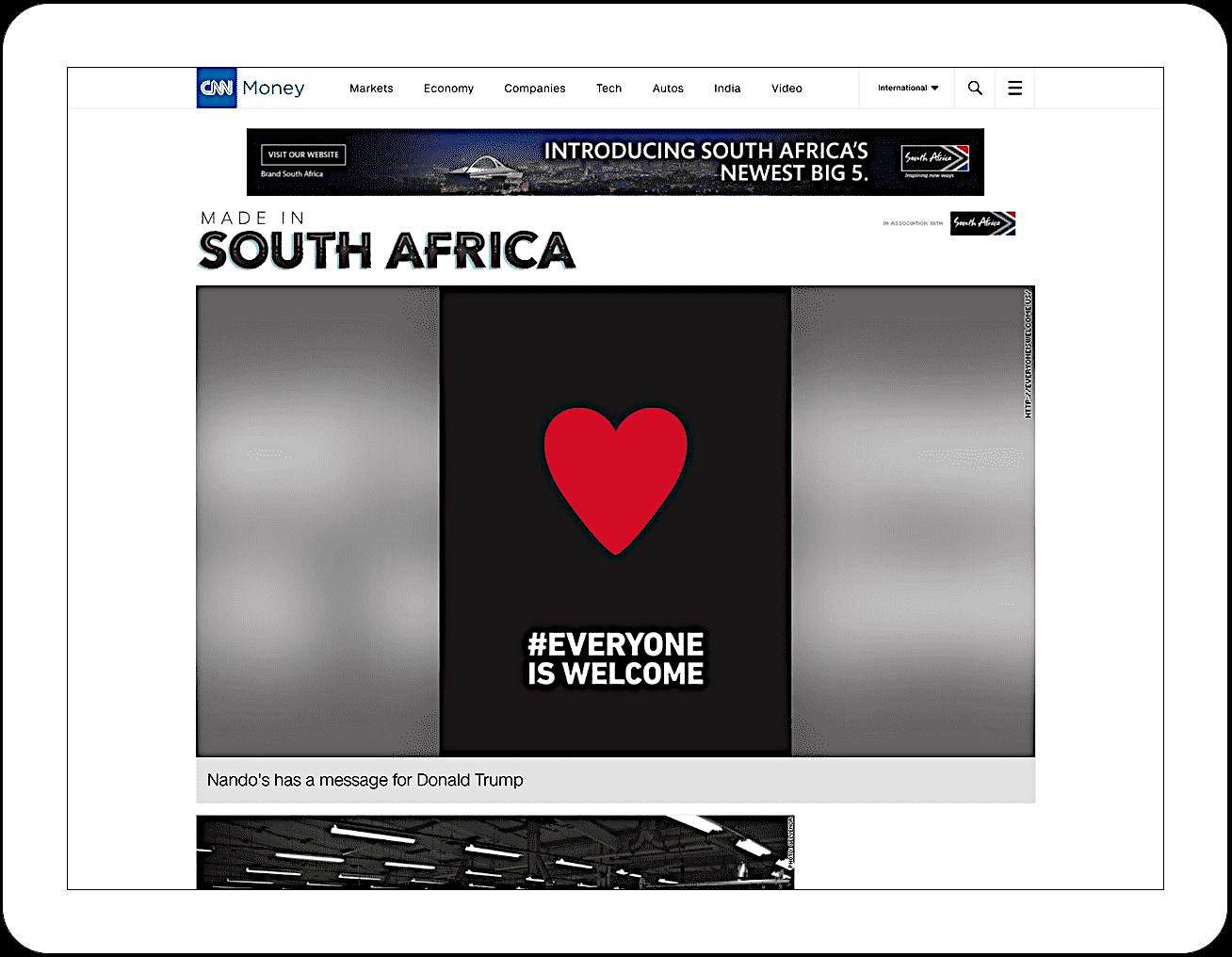Open the Nando's message for Donald Trump headline
Viewport: 1232px width, 957px height.
(365, 780)
